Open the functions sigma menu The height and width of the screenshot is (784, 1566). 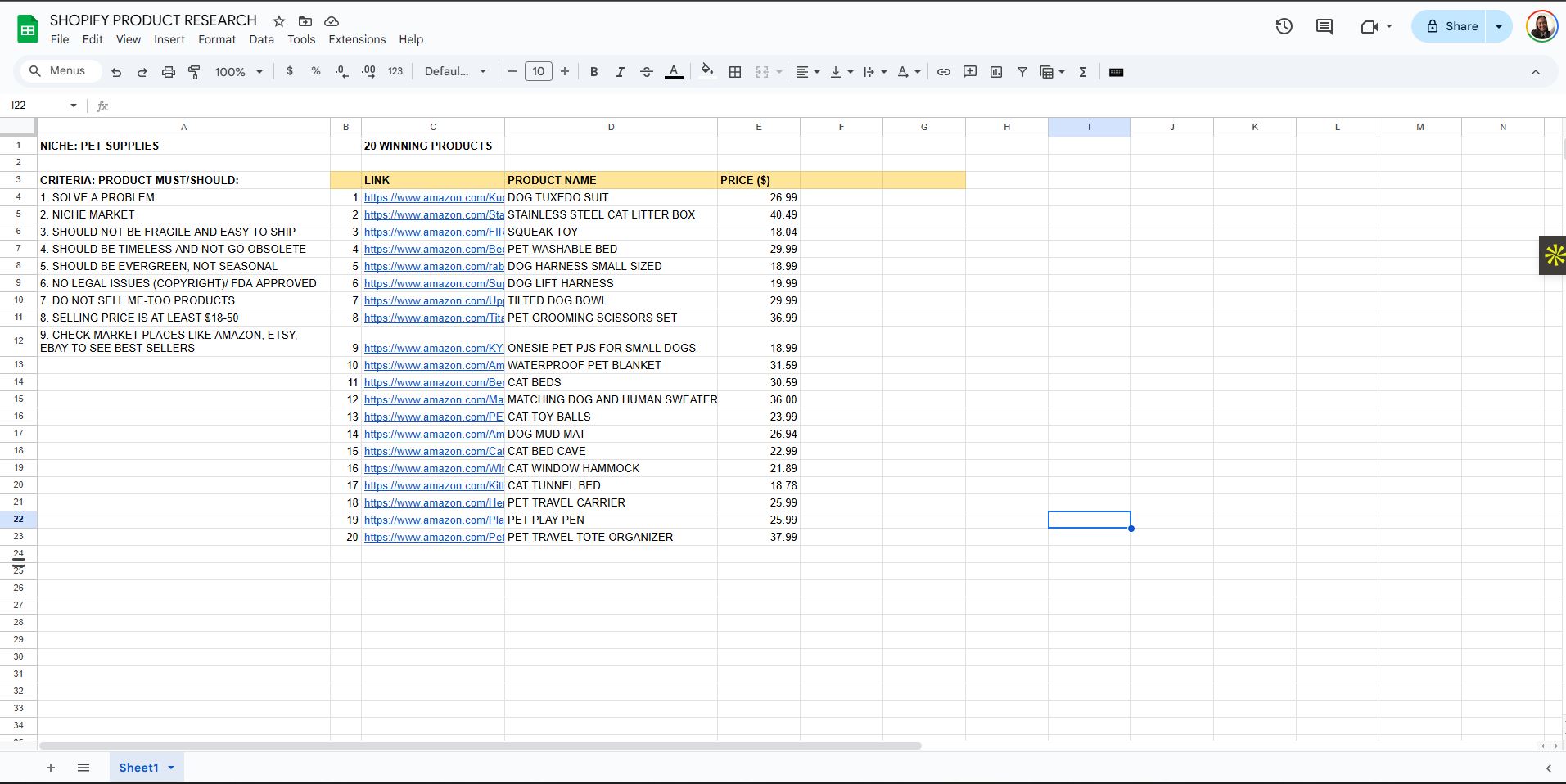click(1083, 72)
